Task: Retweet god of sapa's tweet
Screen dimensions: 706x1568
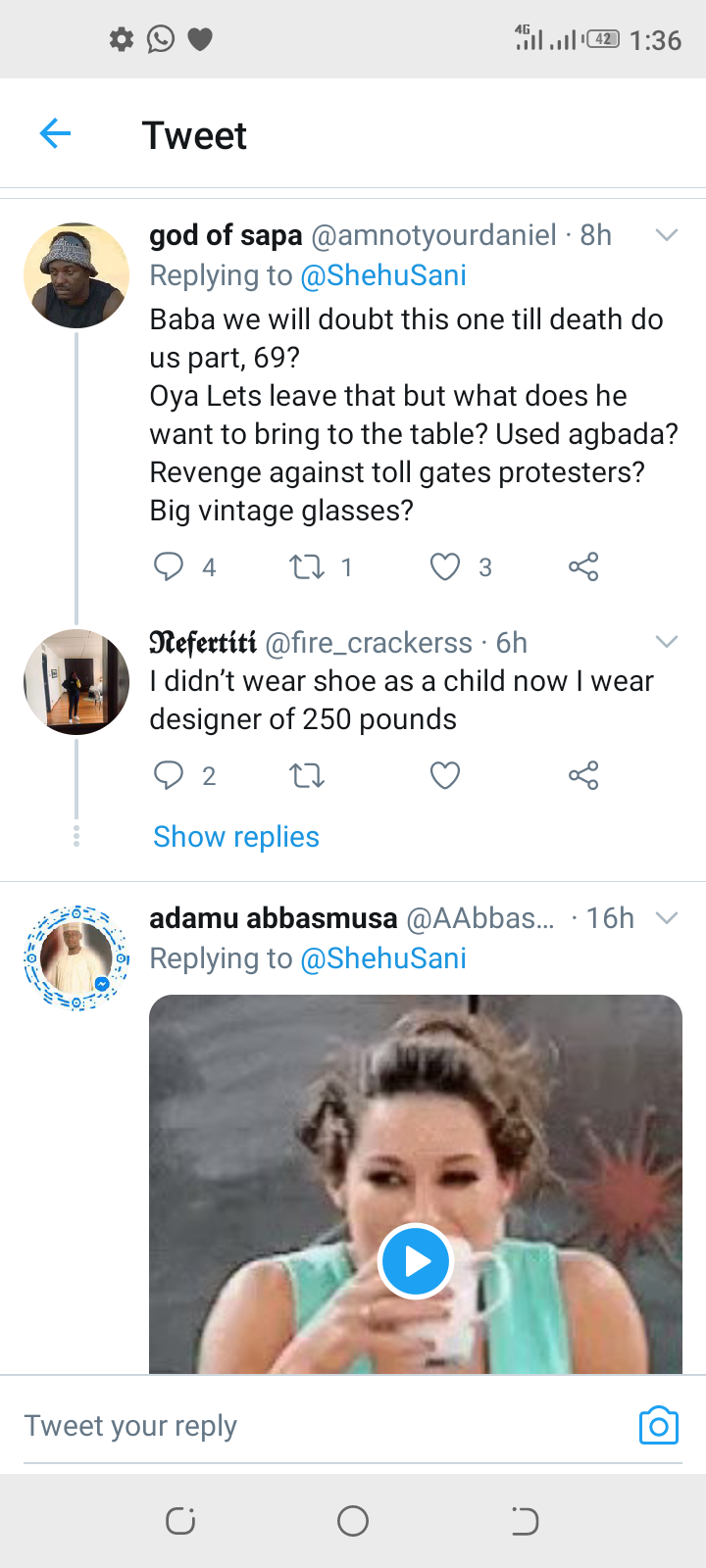Action: (307, 566)
